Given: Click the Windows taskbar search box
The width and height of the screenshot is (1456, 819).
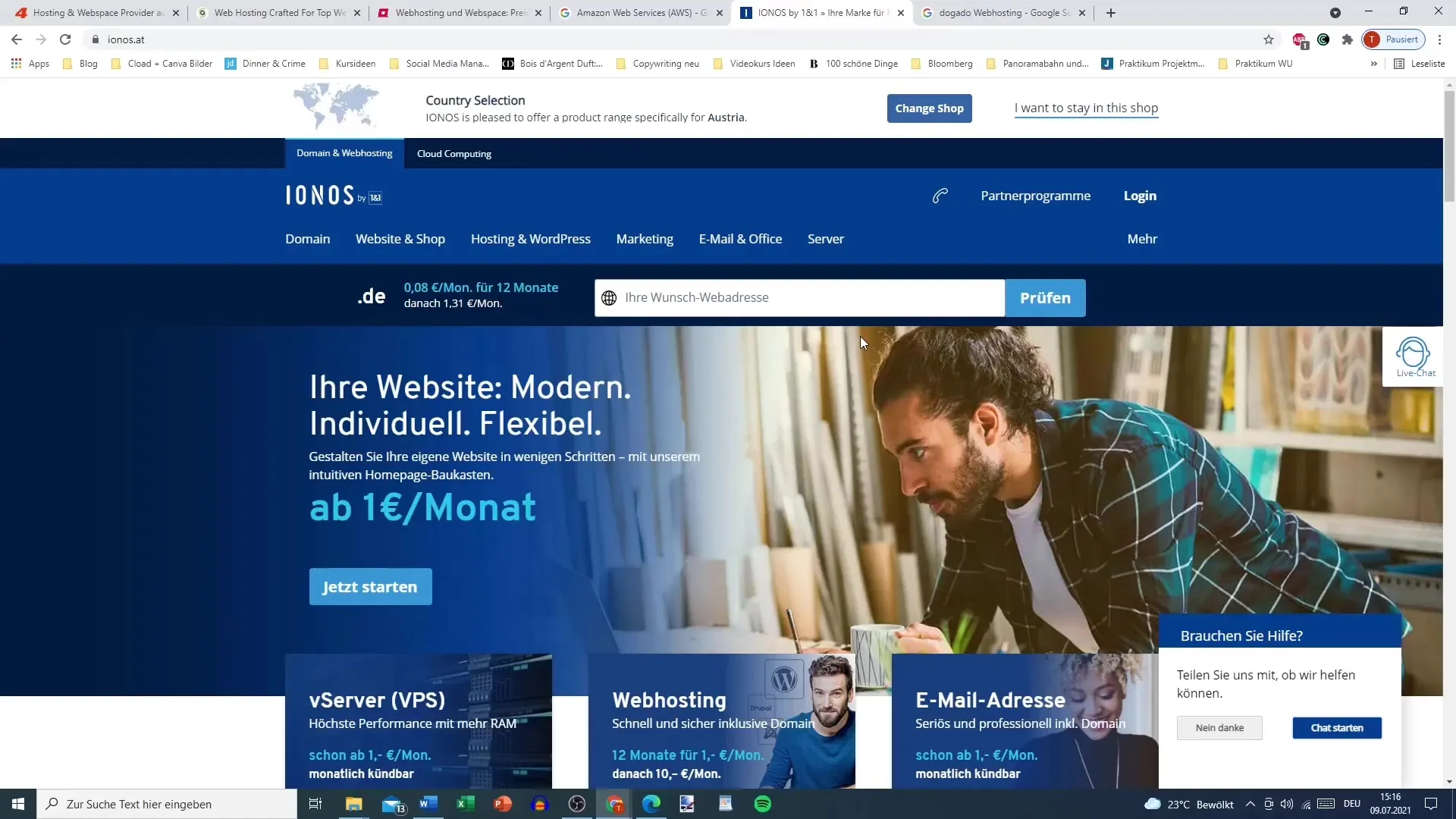Looking at the screenshot, I should (x=167, y=804).
